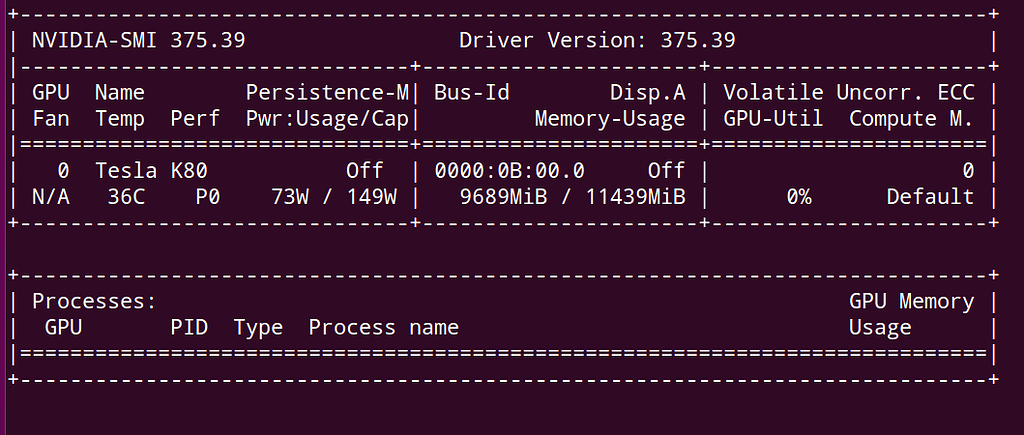1024x435 pixels.
Task: Click the Processes: section label
Action: click(x=94, y=301)
